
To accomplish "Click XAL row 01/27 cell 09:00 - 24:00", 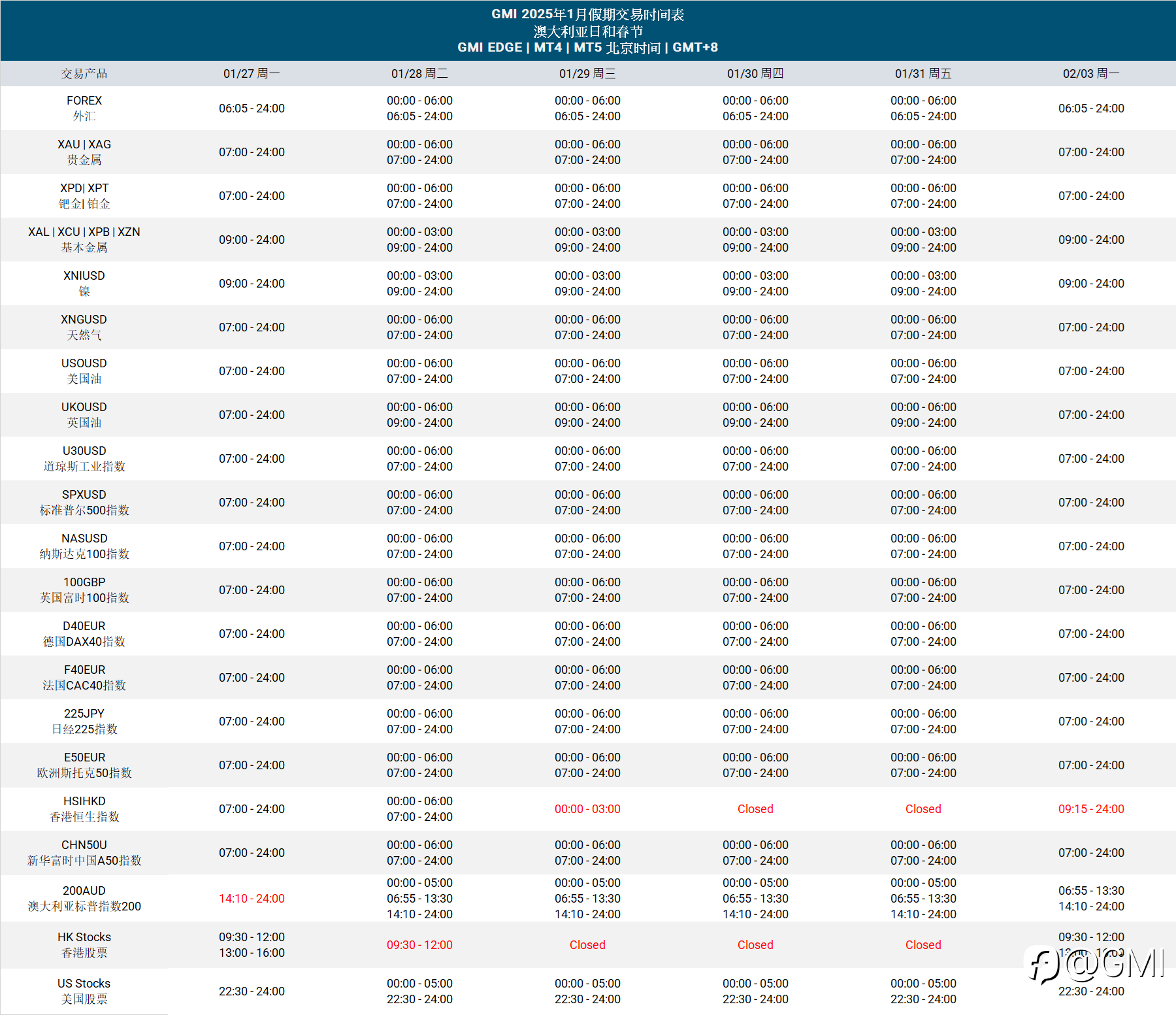I will point(252,240).
